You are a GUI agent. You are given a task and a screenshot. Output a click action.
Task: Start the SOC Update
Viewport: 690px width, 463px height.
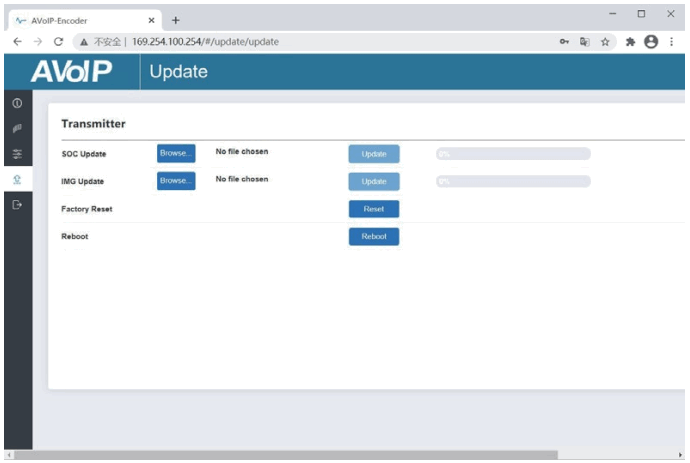[x=374, y=154]
